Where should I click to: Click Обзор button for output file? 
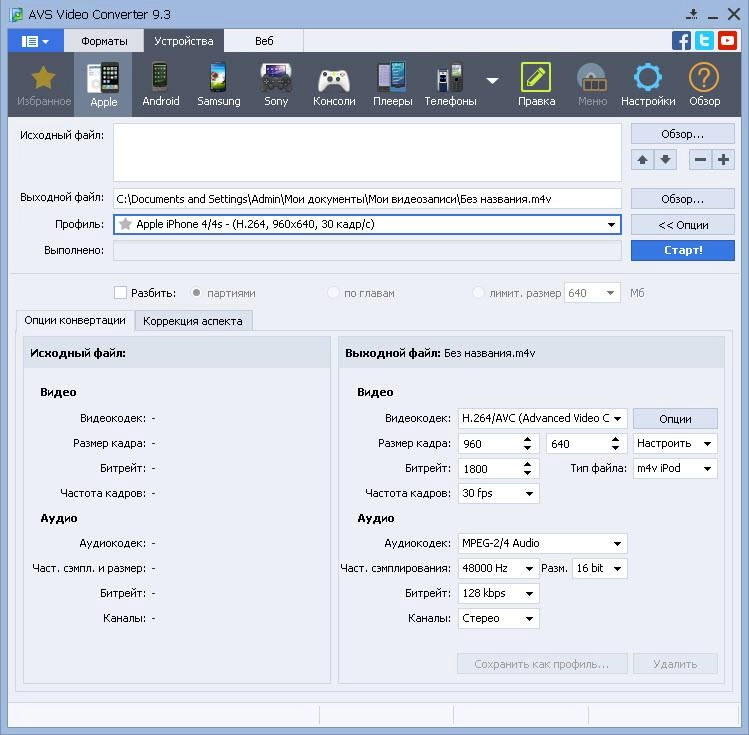(683, 199)
